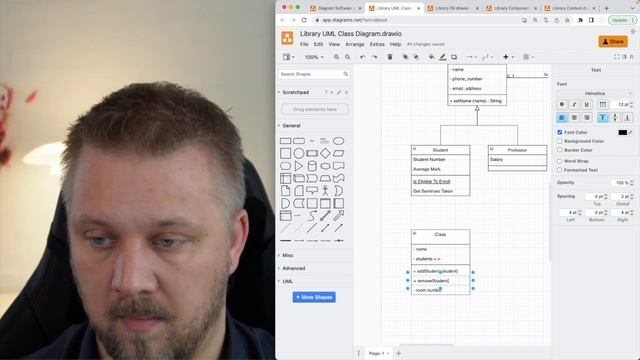The width and height of the screenshot is (640, 360).
Task: Open the browser extensions puzzle icon
Action: [x=580, y=20]
